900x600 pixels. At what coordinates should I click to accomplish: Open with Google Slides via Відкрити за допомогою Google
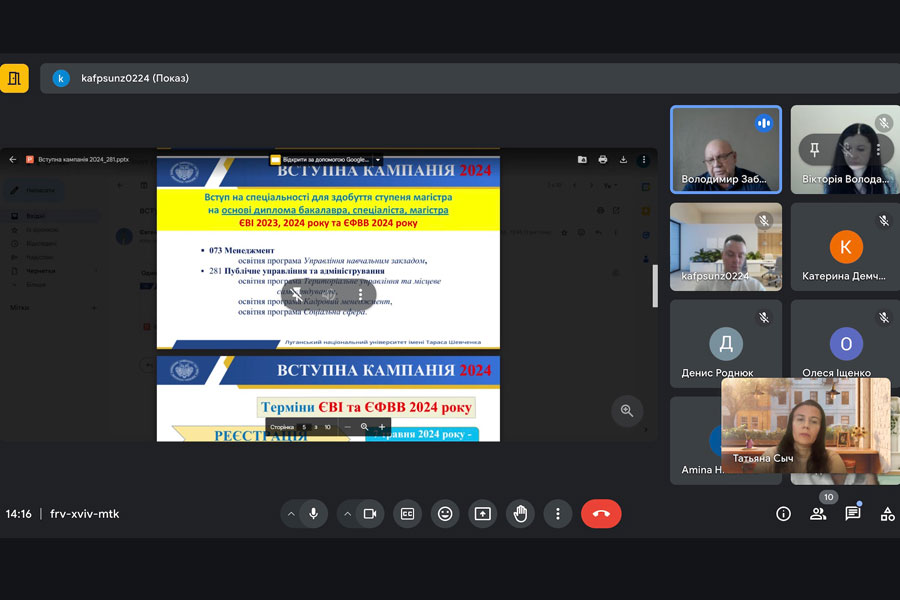click(320, 160)
